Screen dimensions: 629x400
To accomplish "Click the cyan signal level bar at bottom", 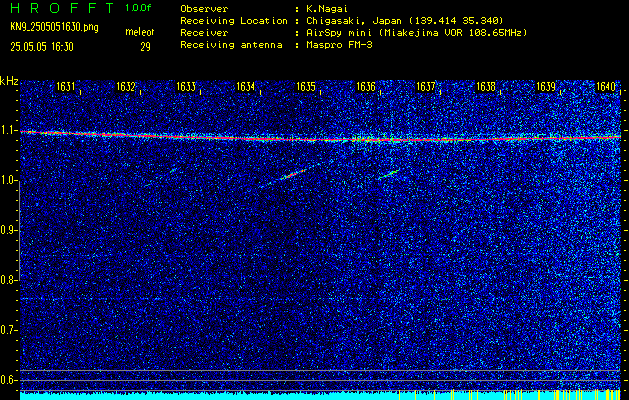I will tap(320, 395).
